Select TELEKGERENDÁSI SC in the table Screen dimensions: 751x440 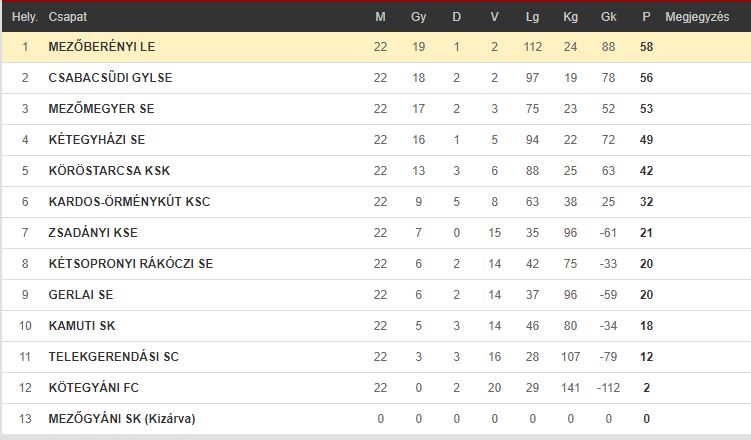pos(113,357)
